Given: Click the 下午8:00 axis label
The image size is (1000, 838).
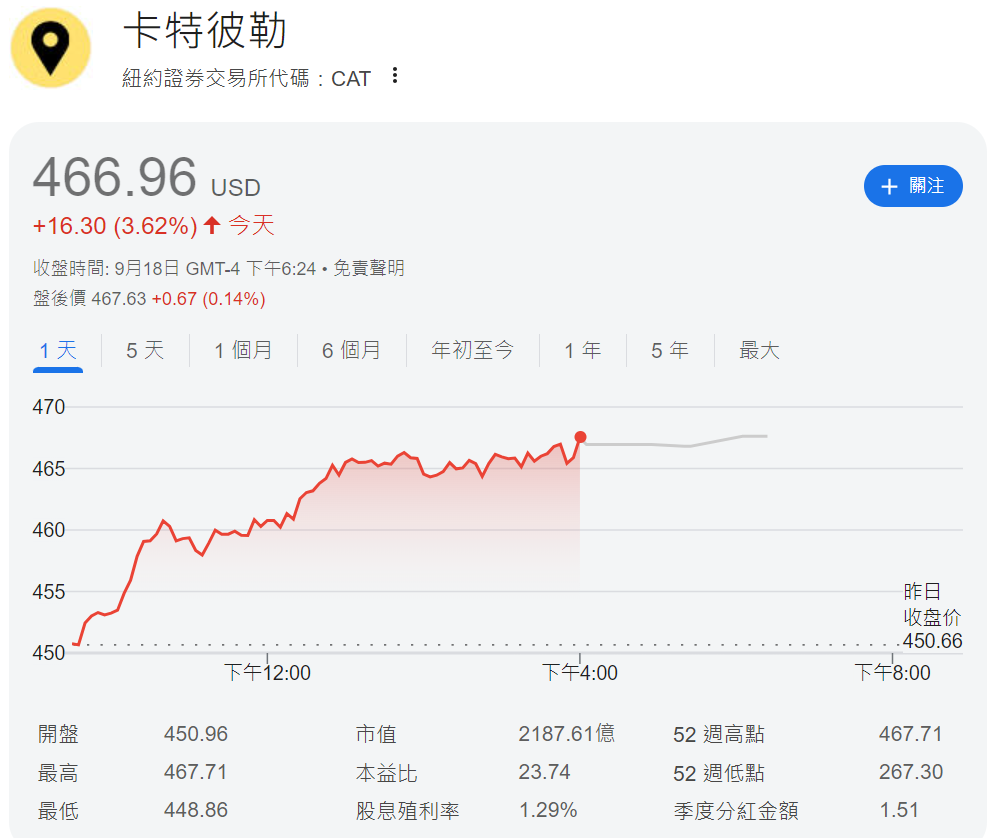Looking at the screenshot, I should (x=892, y=672).
